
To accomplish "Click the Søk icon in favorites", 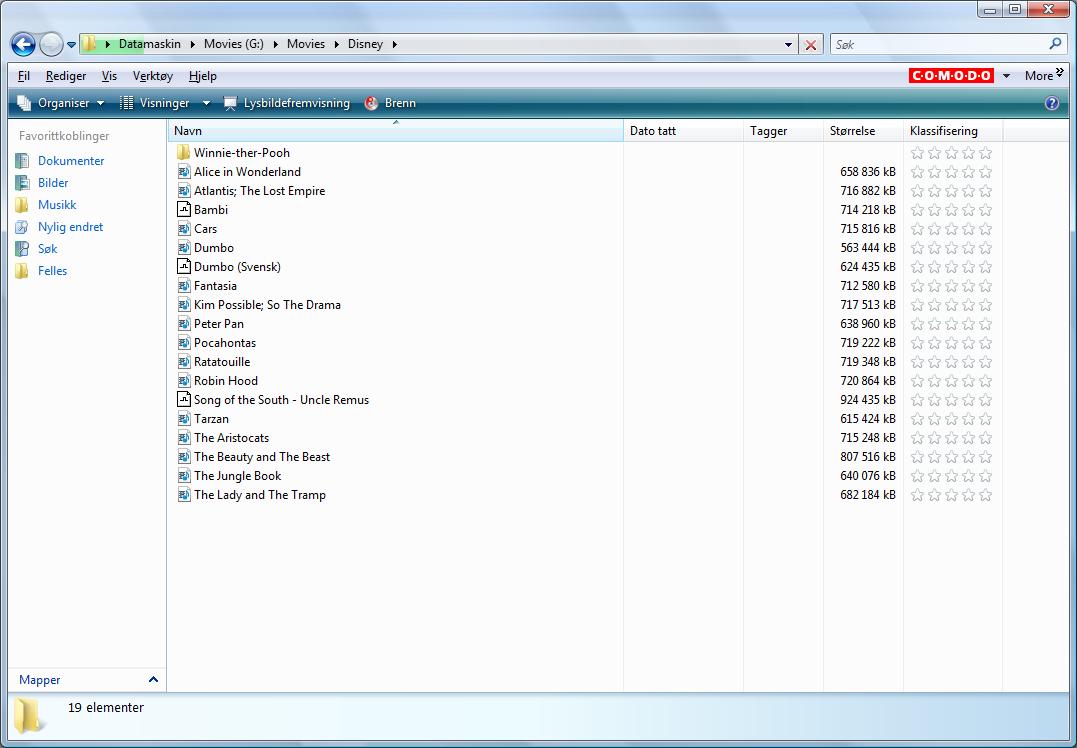I will click(x=22, y=249).
